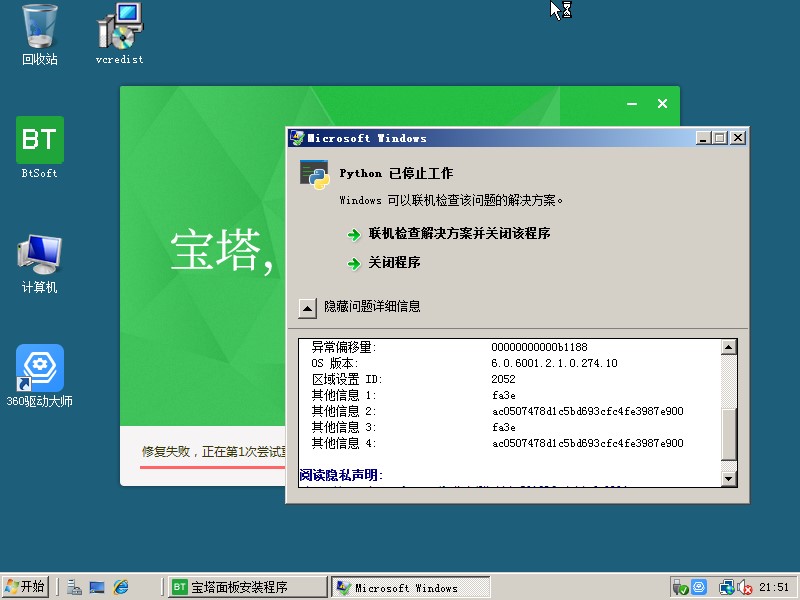Select the vcredist installer desktop icon

[x=120, y=34]
